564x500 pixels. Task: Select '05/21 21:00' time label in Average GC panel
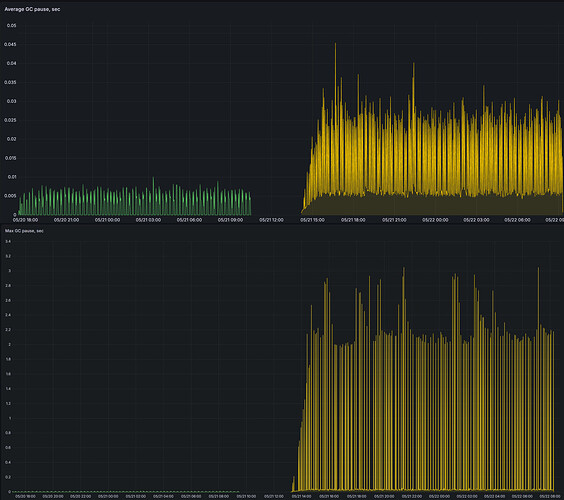tap(394, 220)
